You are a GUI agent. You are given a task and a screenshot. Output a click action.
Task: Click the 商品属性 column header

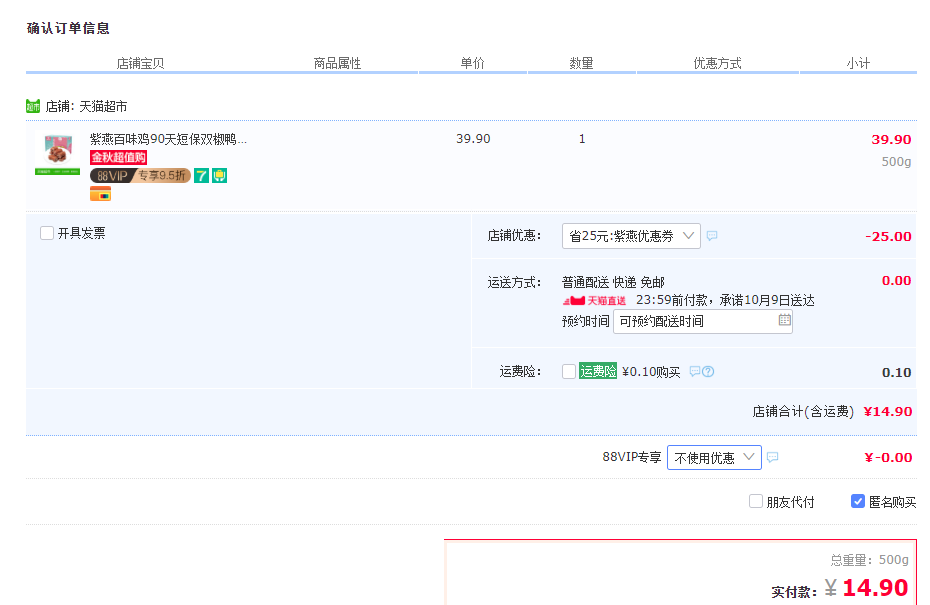tap(337, 63)
